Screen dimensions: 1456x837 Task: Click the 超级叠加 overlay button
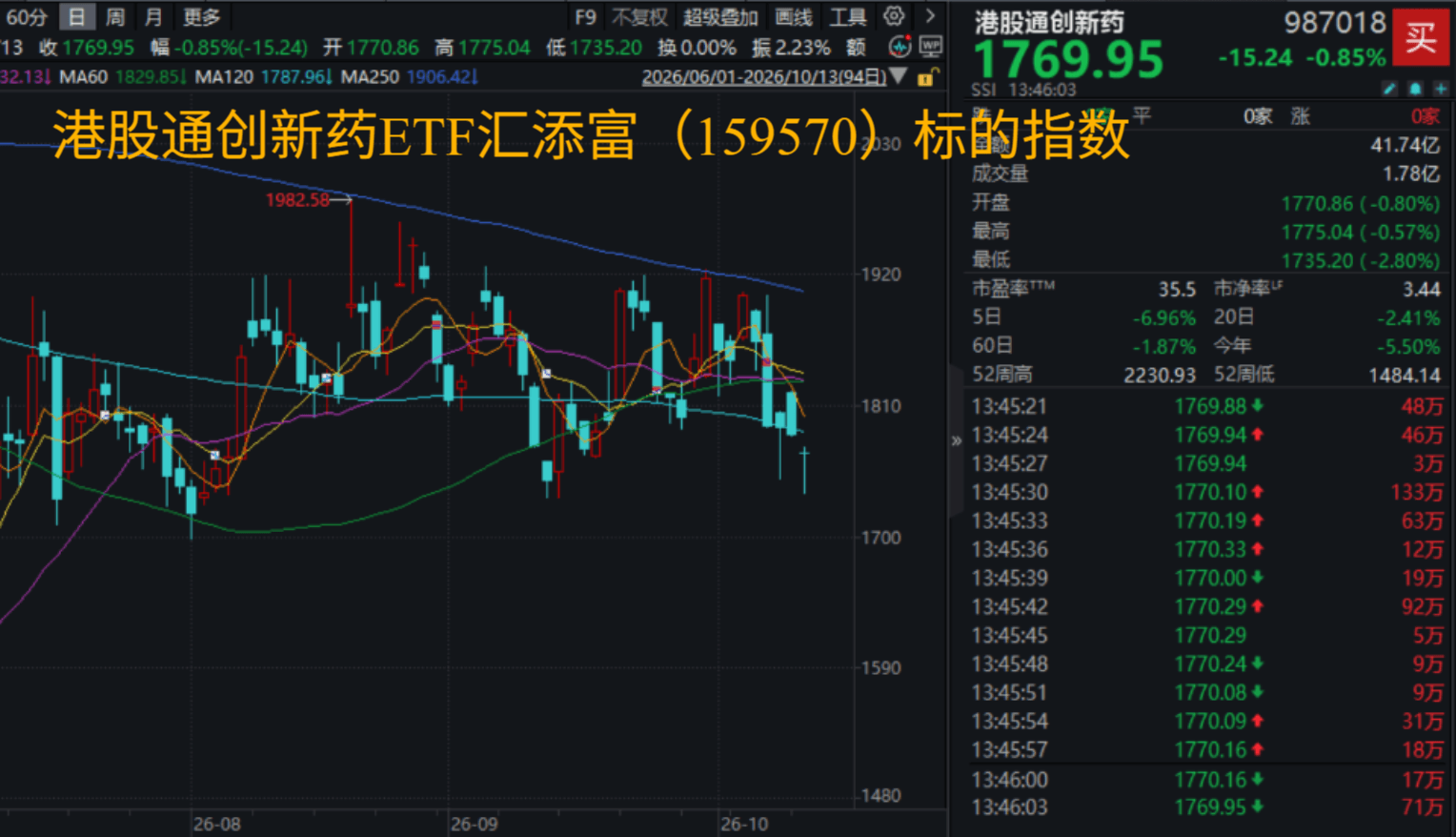(x=720, y=17)
